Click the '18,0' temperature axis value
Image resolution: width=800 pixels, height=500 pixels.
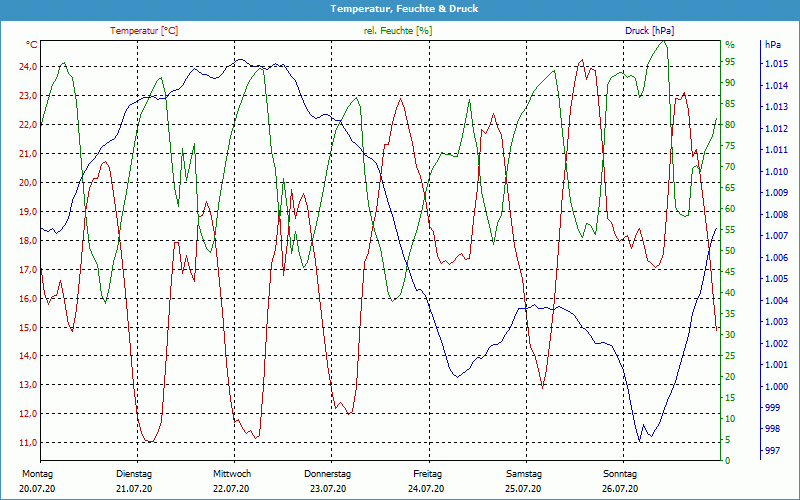[x=28, y=241]
